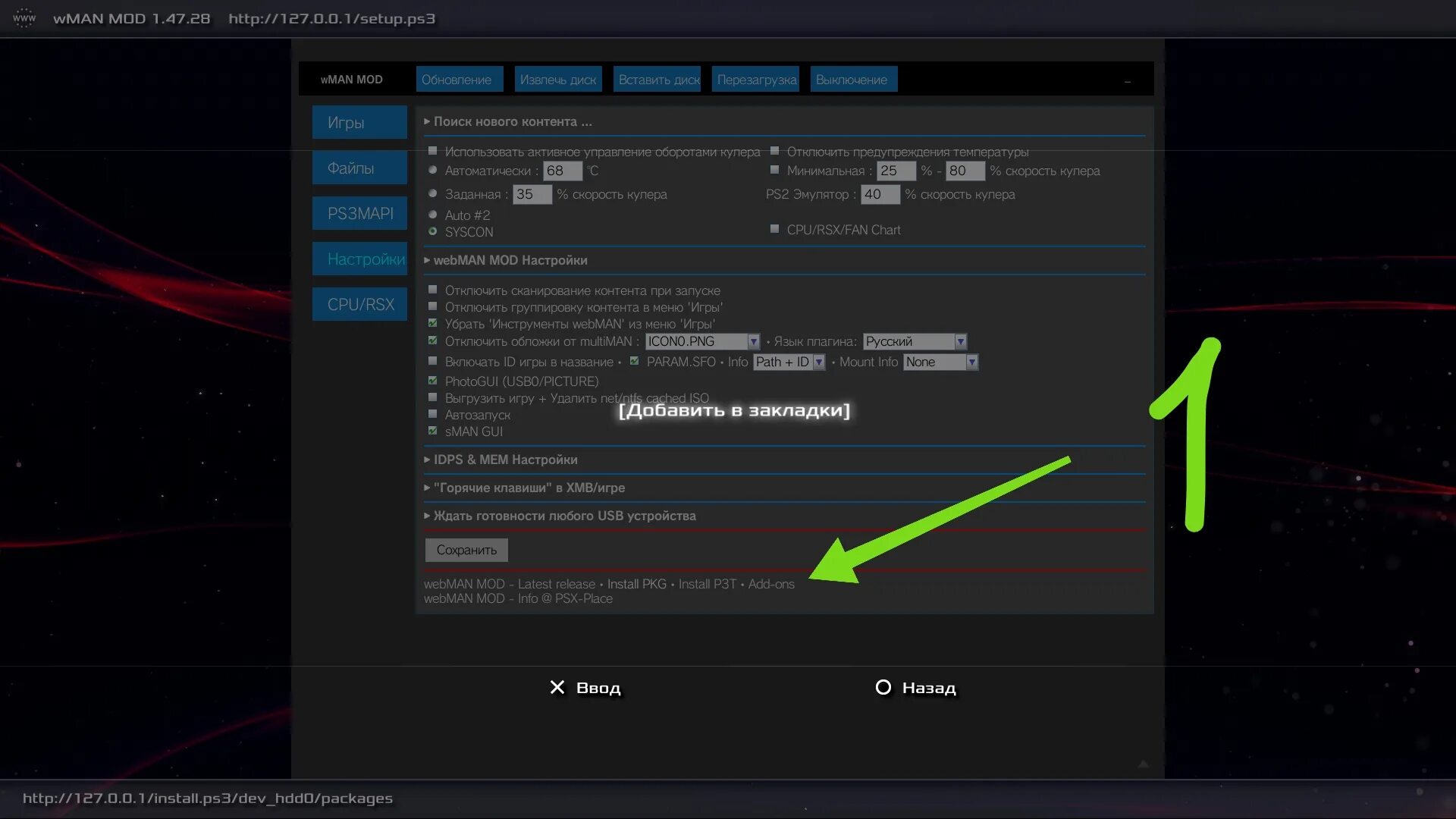The height and width of the screenshot is (819, 1456).
Task: Toggle PhotoGUI (USB0/PICTURE) checkbox
Action: (x=432, y=381)
